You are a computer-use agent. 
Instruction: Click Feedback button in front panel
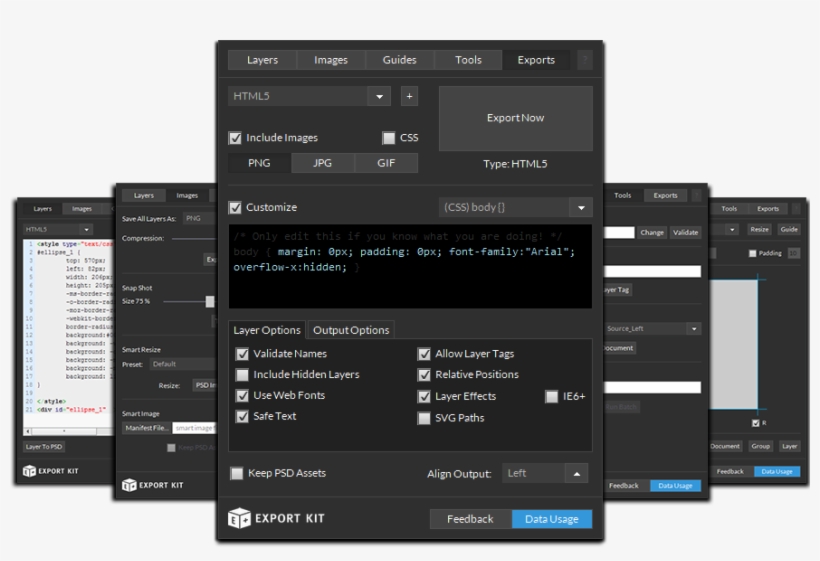tap(470, 519)
